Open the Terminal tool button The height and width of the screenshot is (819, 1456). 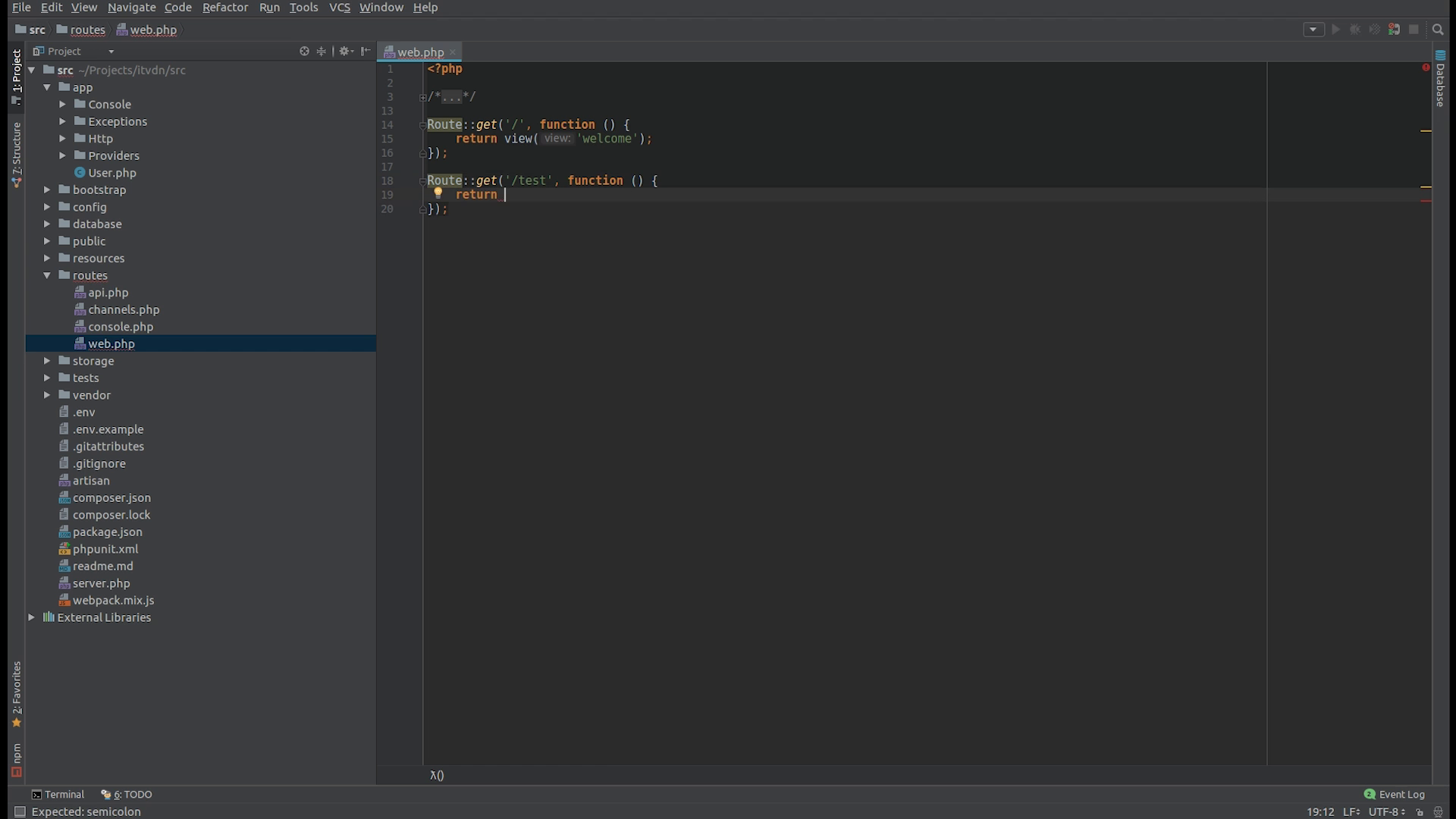pyautogui.click(x=58, y=794)
